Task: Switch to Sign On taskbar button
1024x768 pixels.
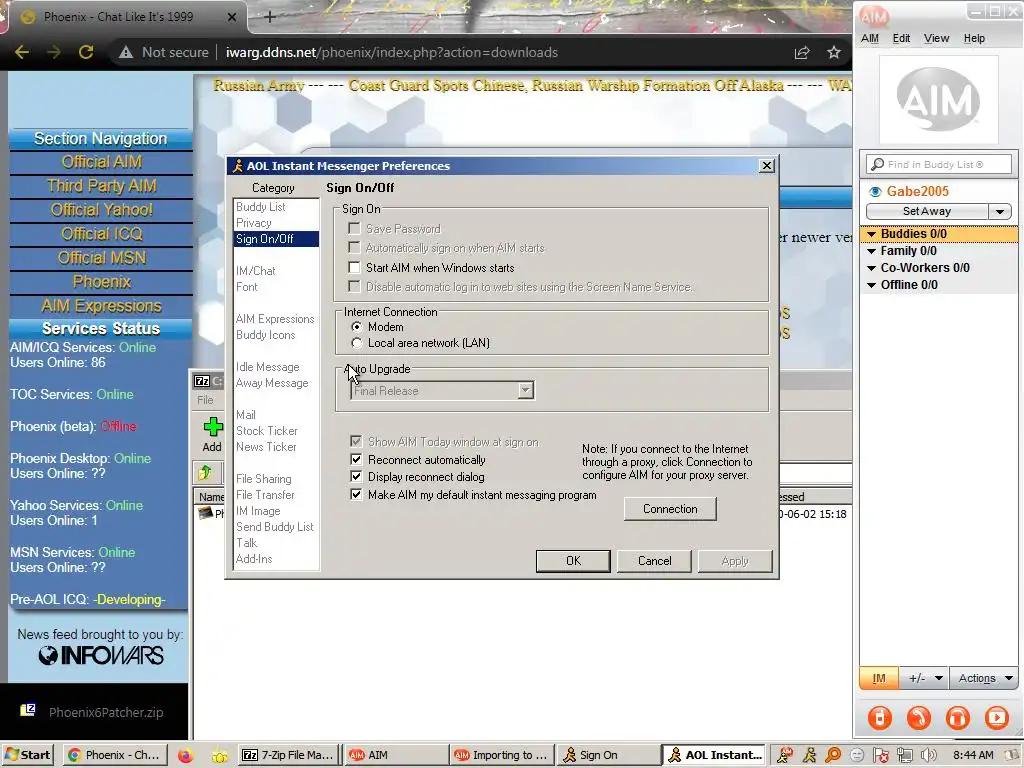Action: point(609,755)
